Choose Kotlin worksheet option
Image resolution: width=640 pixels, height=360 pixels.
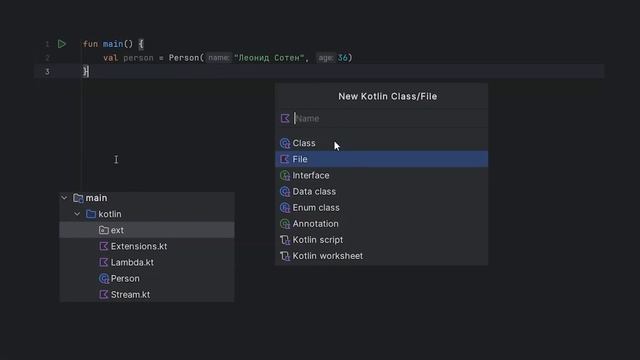tap(381, 256)
